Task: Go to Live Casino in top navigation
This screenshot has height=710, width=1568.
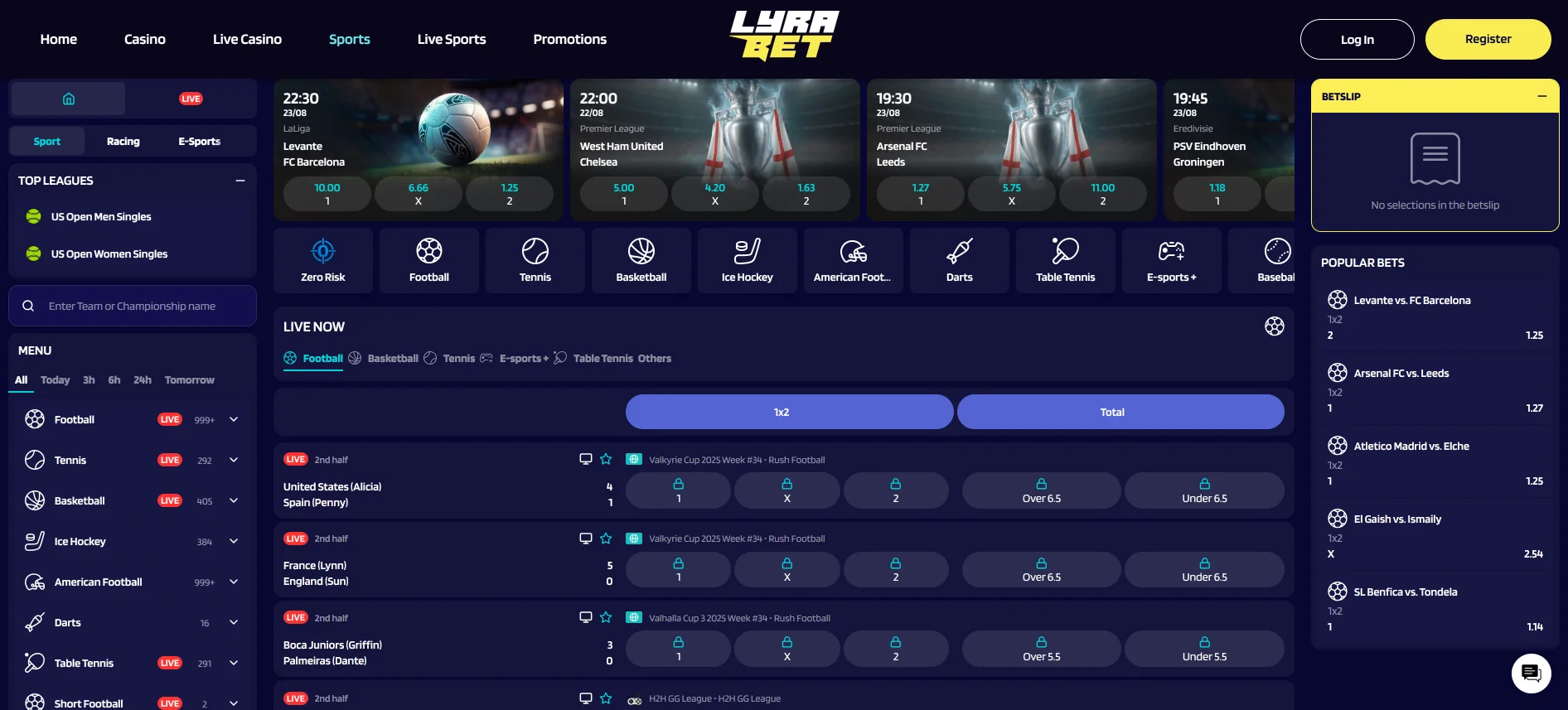Action: [247, 39]
